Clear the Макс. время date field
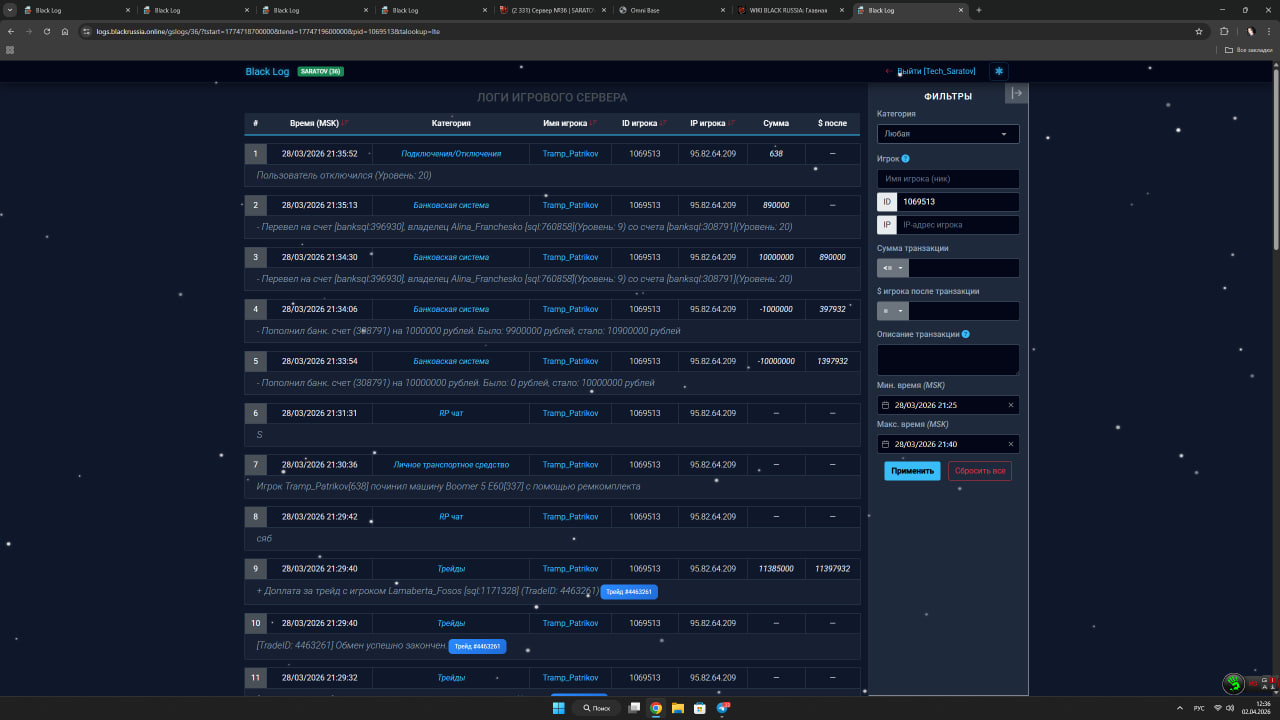The image size is (1280, 720). 1010,444
